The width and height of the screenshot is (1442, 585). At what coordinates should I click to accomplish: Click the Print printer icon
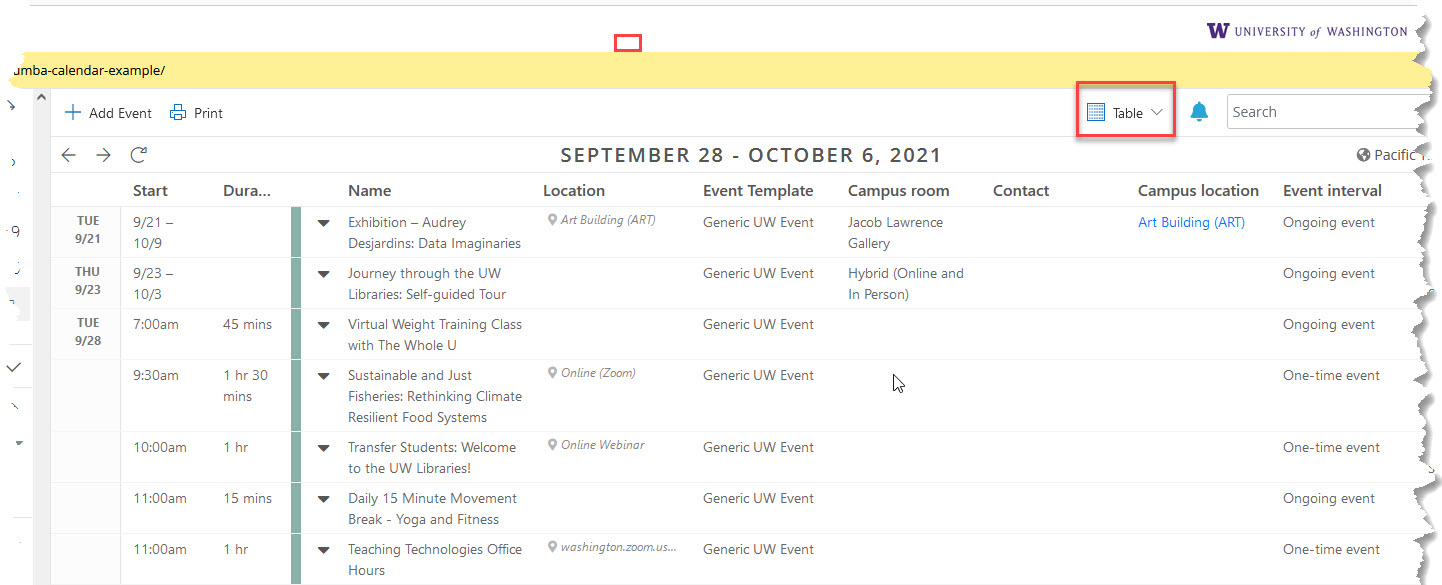tap(178, 113)
